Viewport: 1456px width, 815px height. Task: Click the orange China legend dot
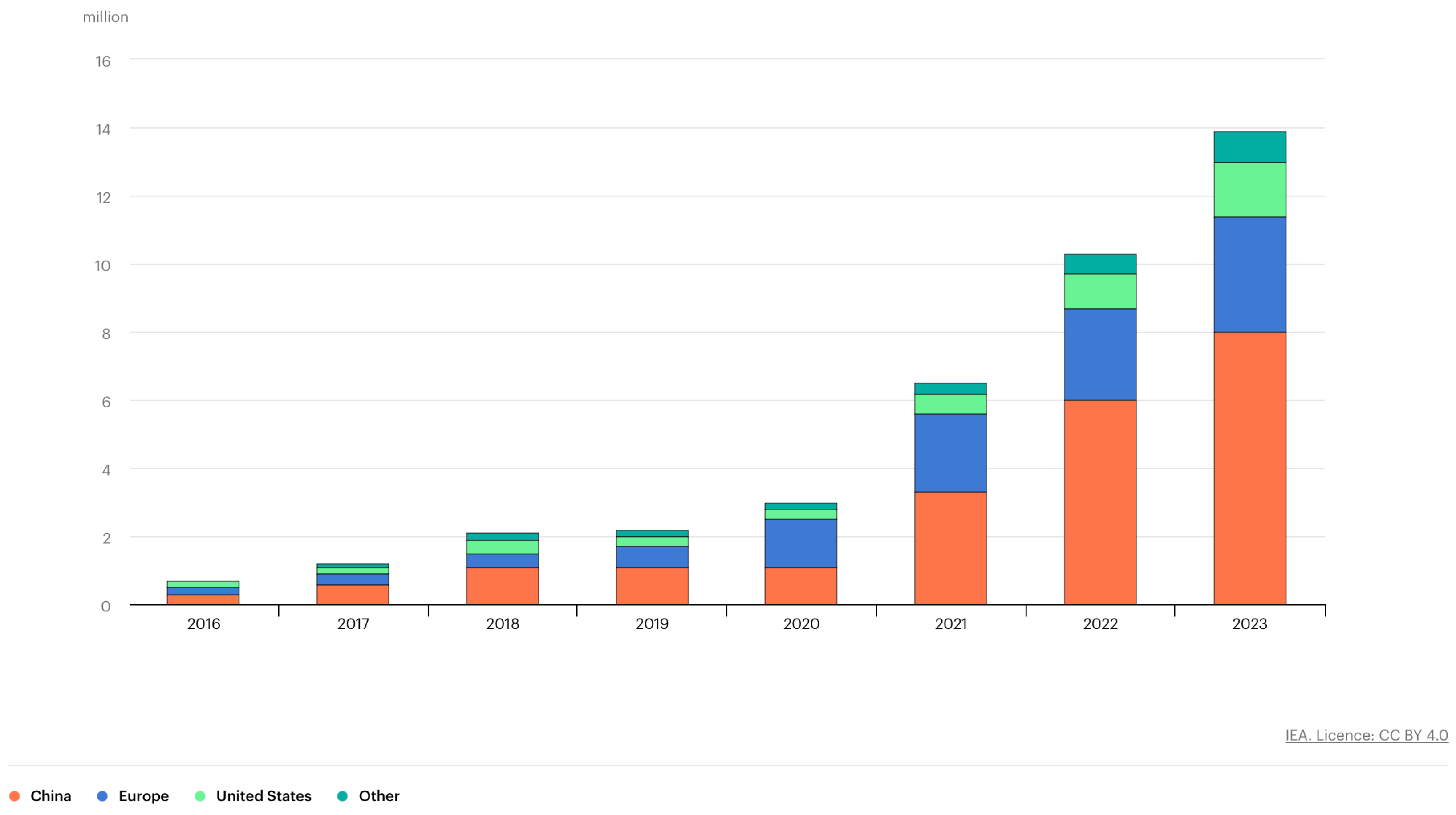click(15, 796)
